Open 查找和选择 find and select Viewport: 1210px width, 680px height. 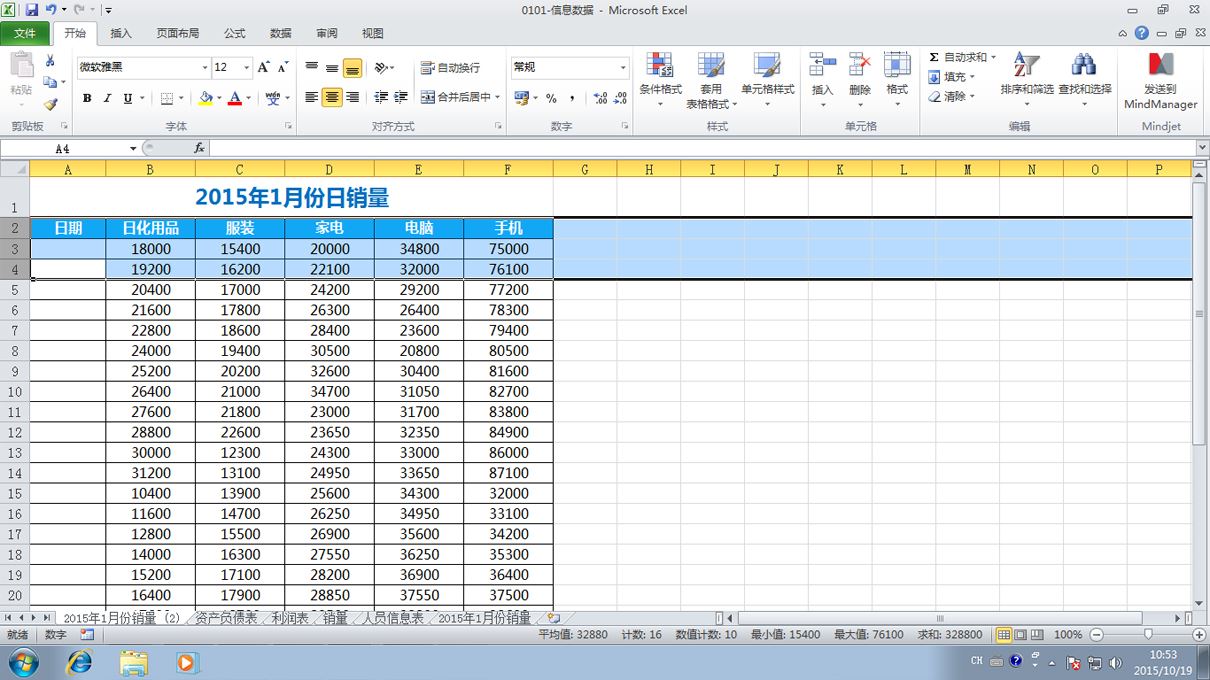[1085, 80]
